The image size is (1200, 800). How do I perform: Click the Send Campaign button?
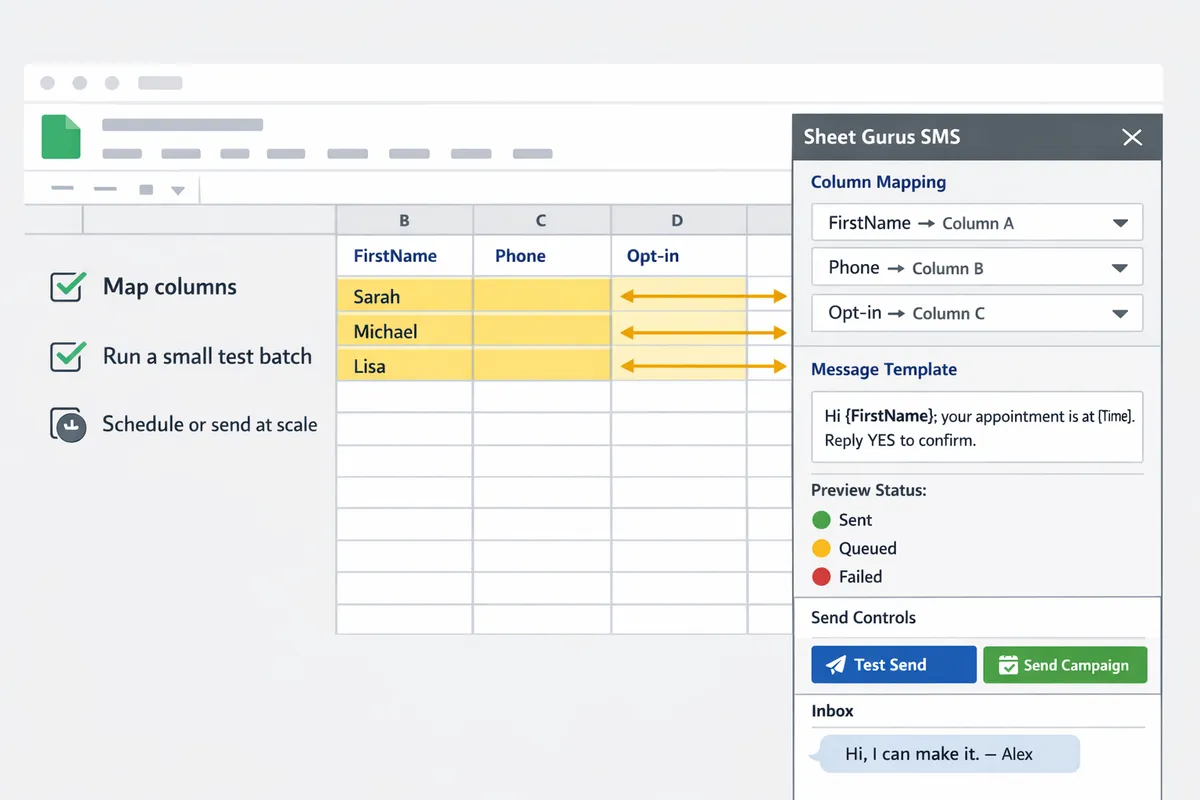click(1065, 665)
